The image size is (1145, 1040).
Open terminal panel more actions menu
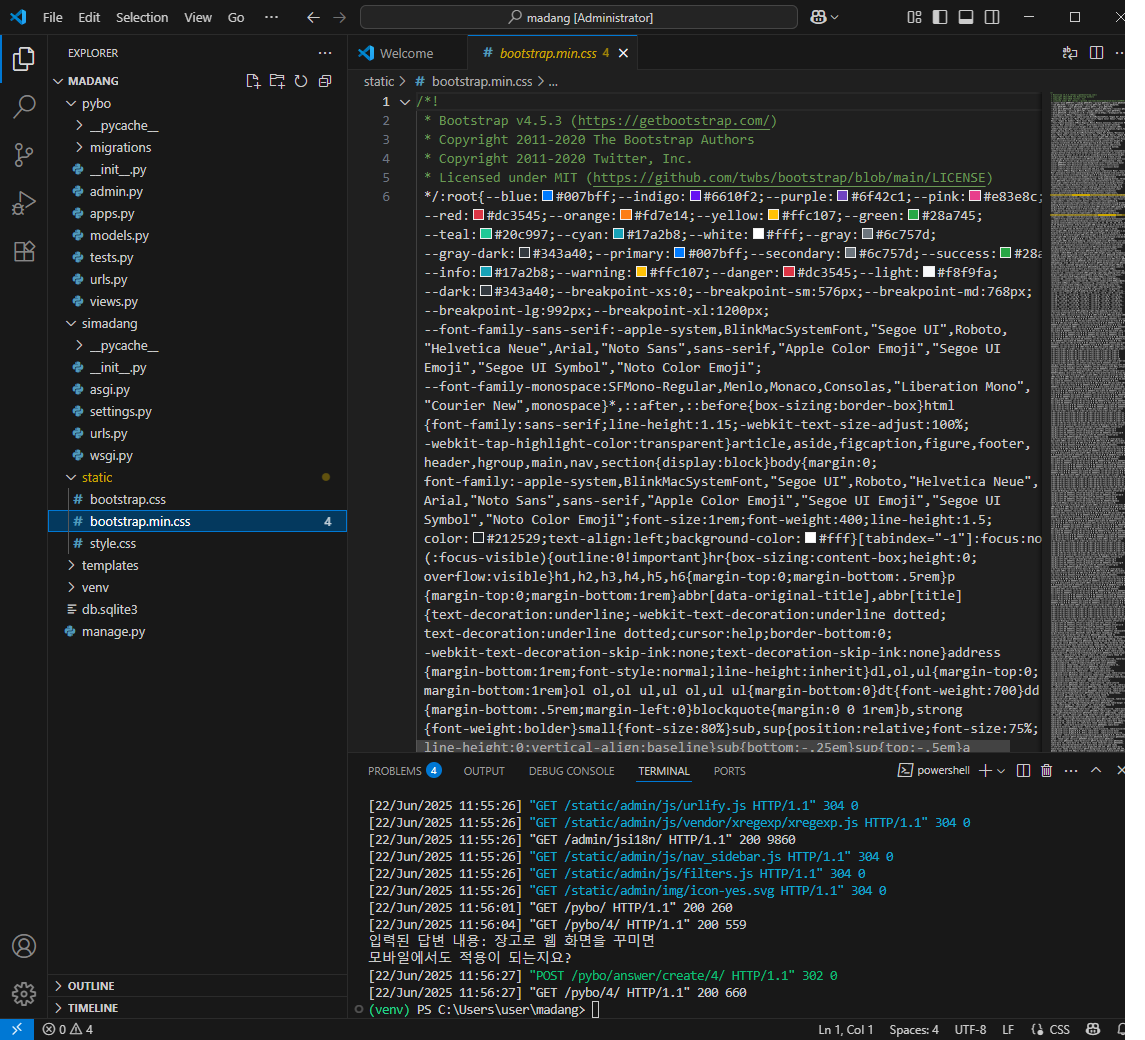coord(1071,771)
